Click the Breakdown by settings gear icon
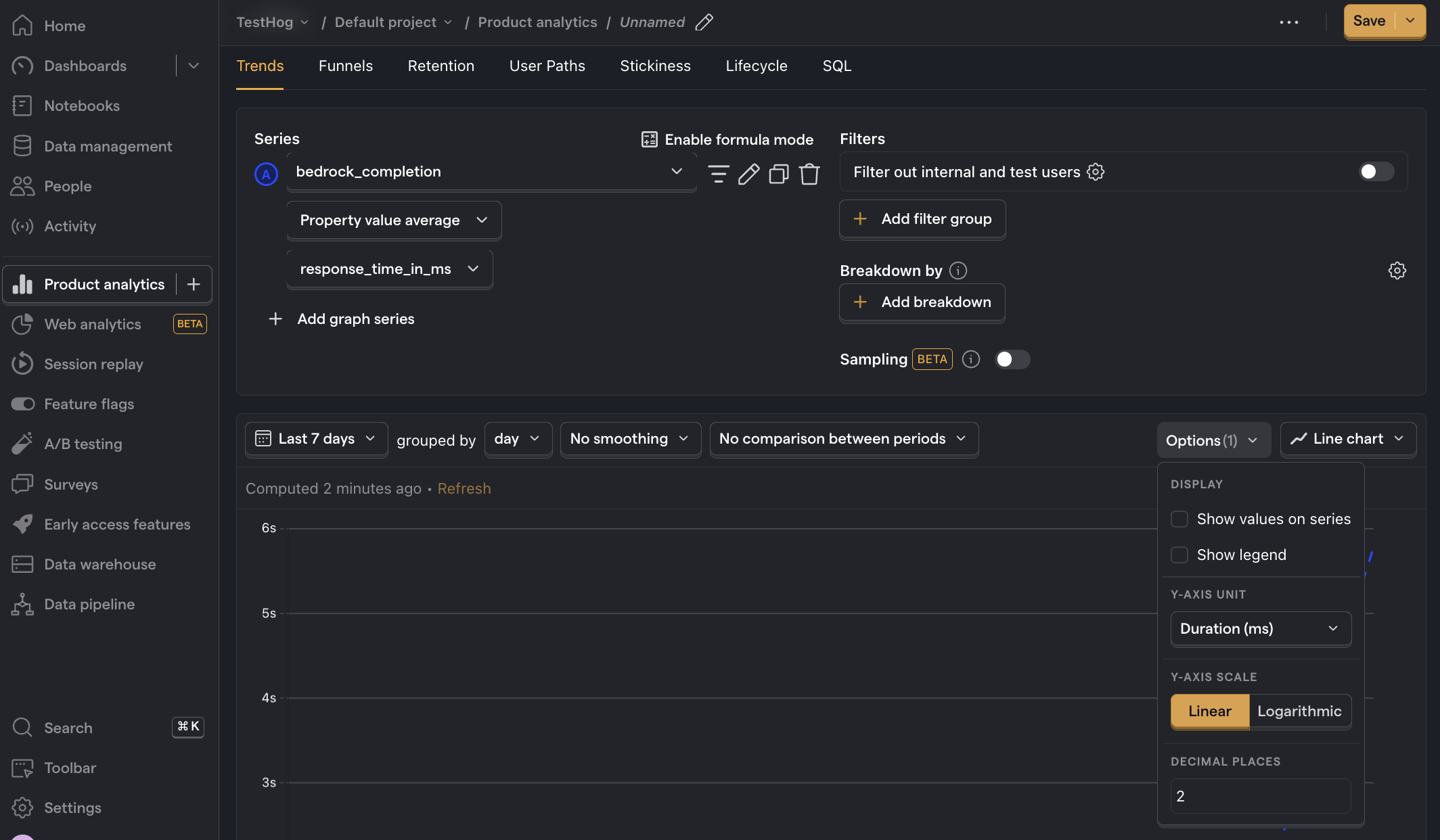Image resolution: width=1440 pixels, height=840 pixels. (1397, 270)
